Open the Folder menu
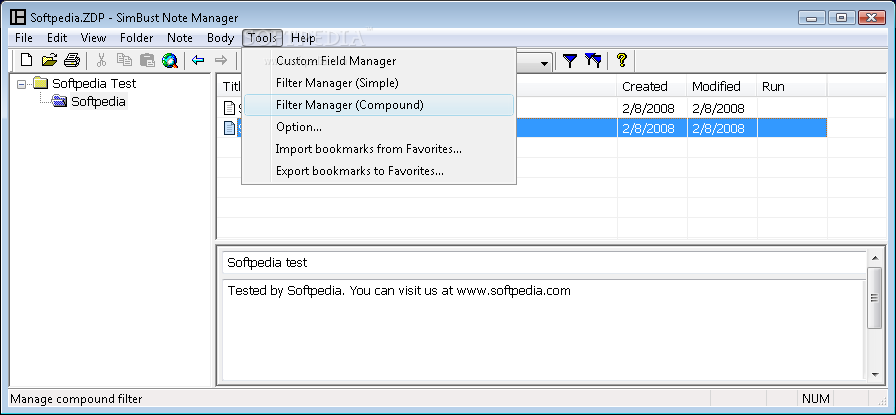Viewport: 896px width, 415px height. coord(137,38)
